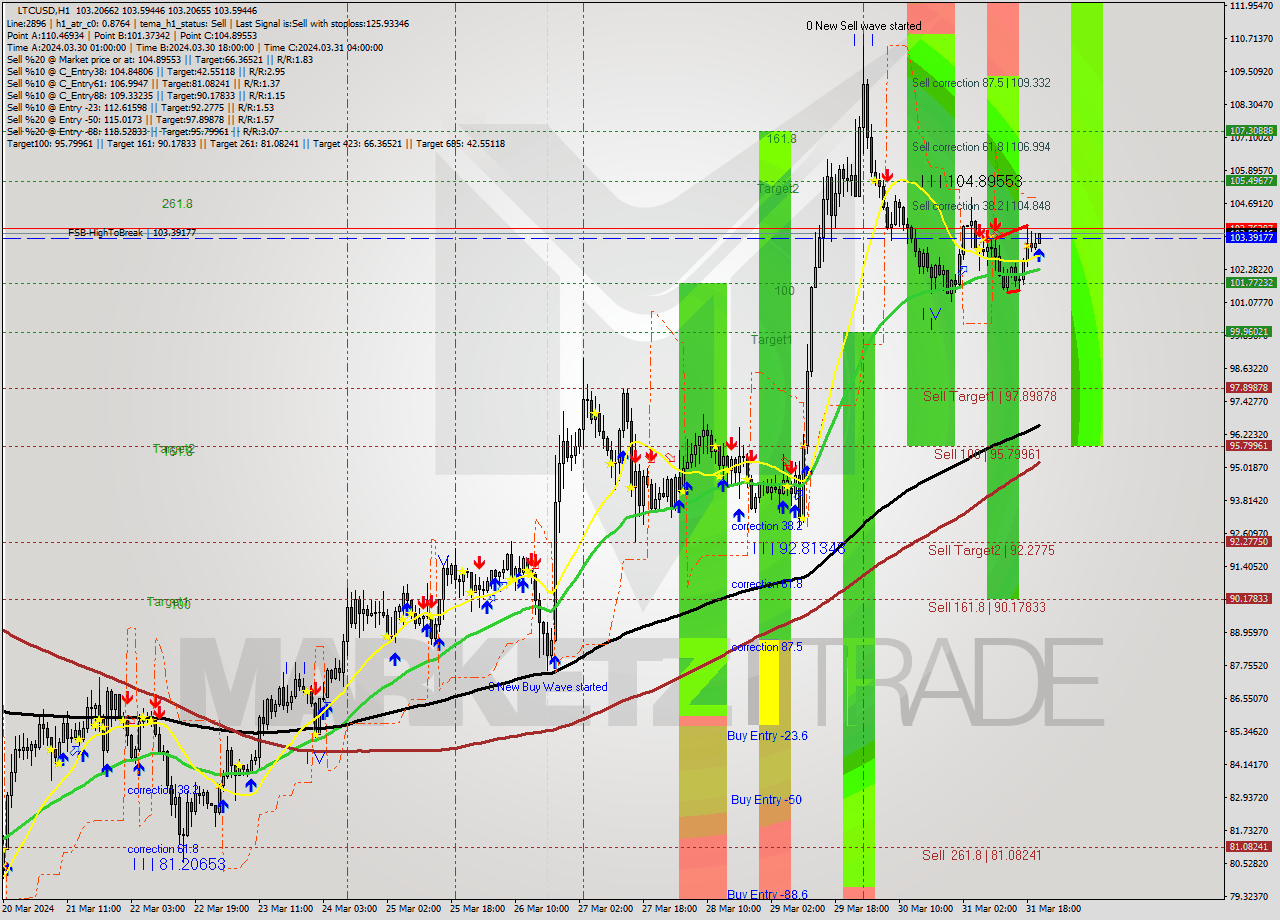The image size is (1280, 920).
Task: Click the '31 Mar 18:00' time axis label
Action: tap(1052, 909)
